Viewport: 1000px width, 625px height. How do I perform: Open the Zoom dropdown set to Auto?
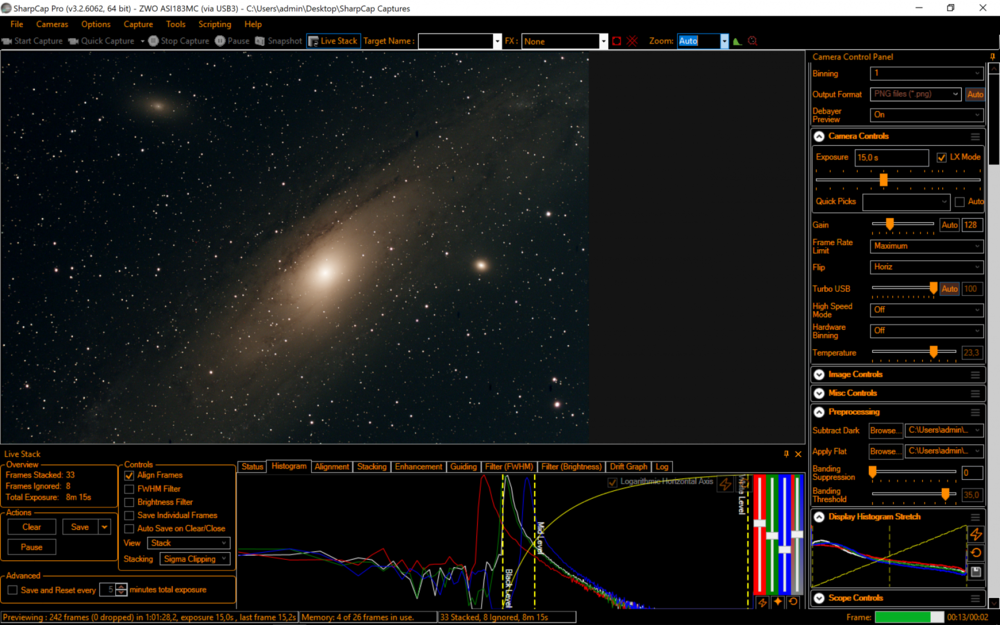(x=724, y=41)
